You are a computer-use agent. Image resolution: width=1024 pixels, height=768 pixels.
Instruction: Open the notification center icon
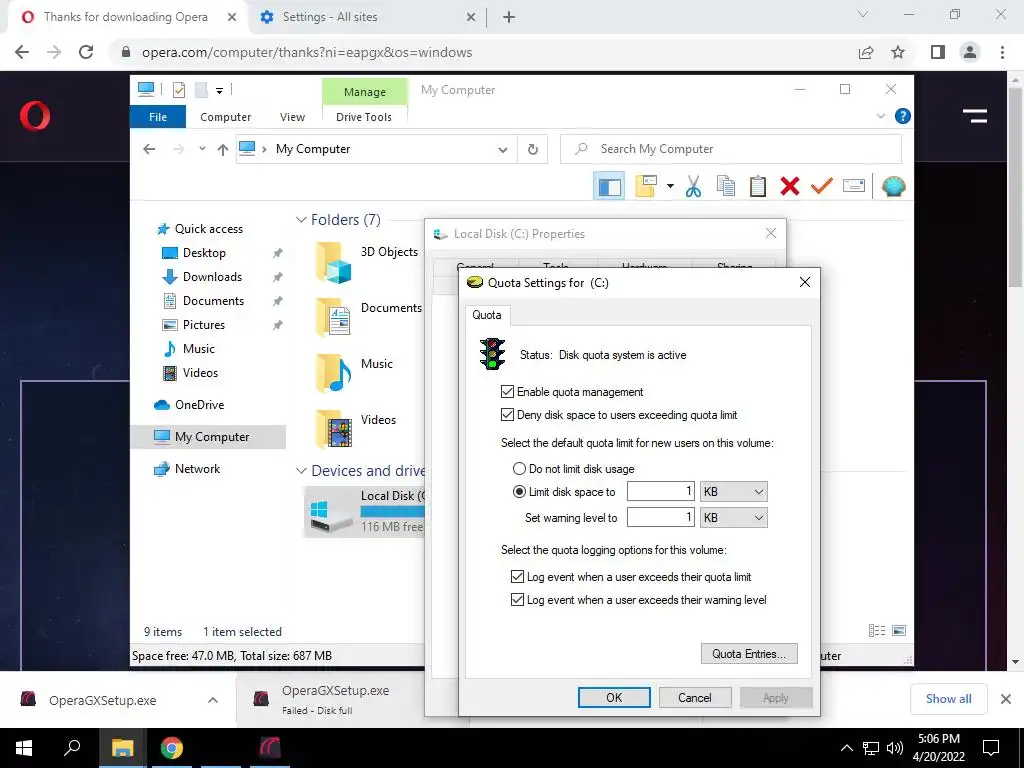[991, 748]
